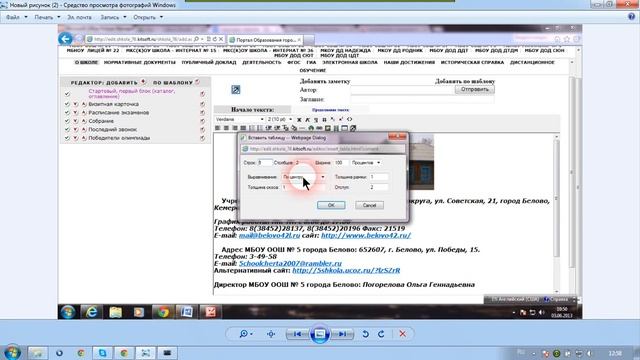Rotate the picture clockwise
This screenshot has height=360, width=640.
[381, 334]
